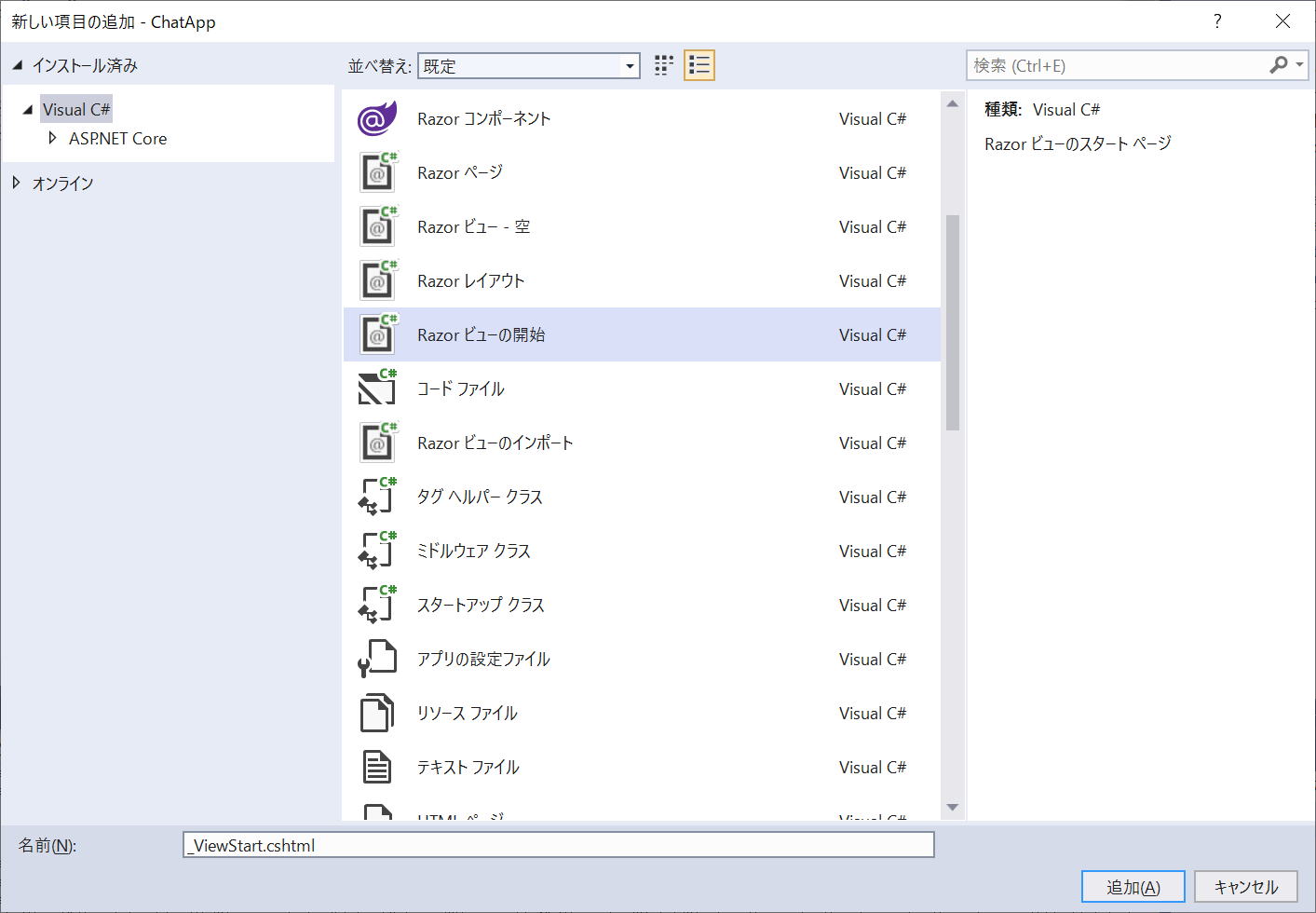Image resolution: width=1316 pixels, height=913 pixels.
Task: Focus the 検索 (Ctrl+E) search box
Action: click(1118, 66)
